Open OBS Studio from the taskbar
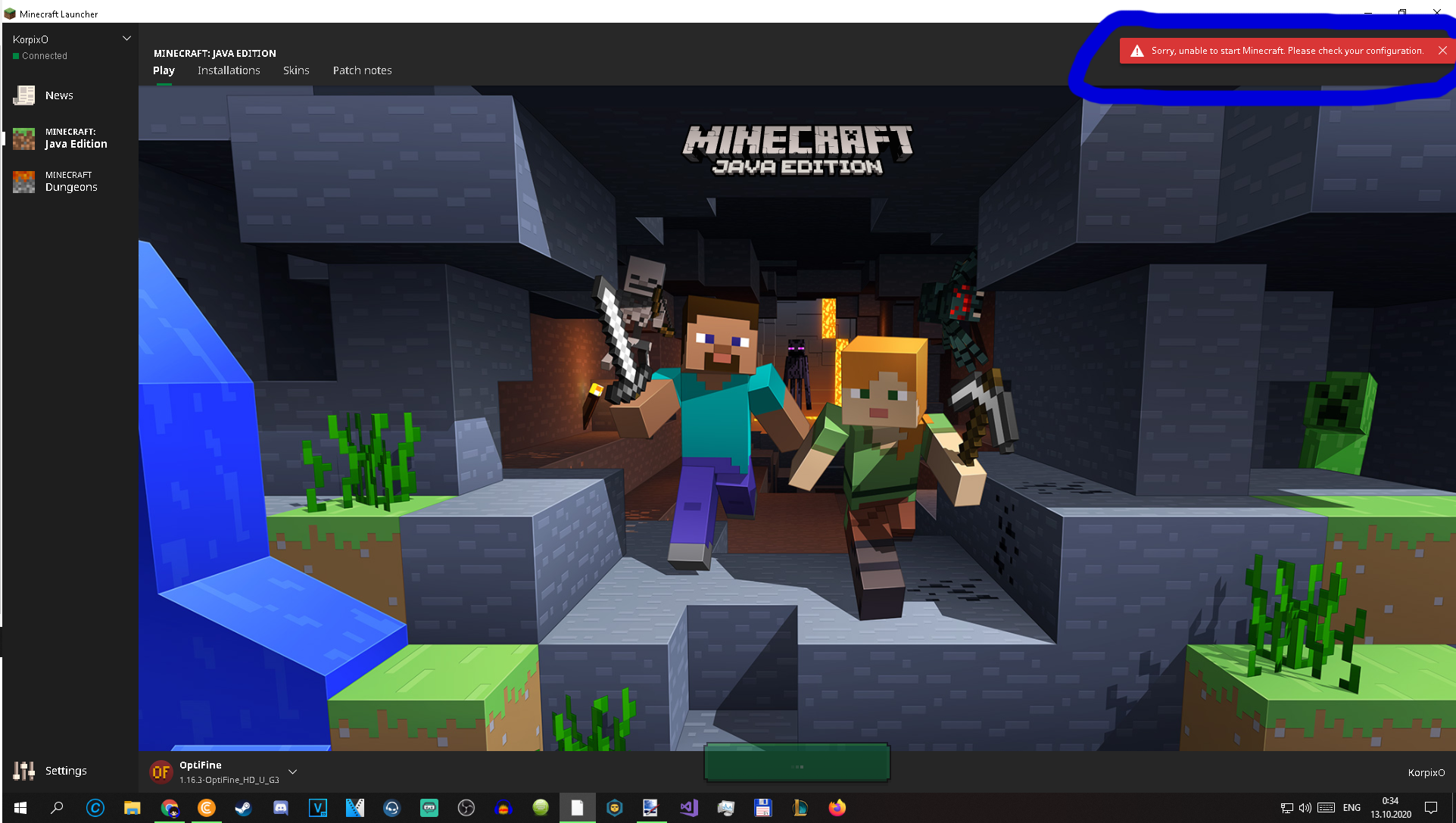The image size is (1456, 823). tap(466, 808)
